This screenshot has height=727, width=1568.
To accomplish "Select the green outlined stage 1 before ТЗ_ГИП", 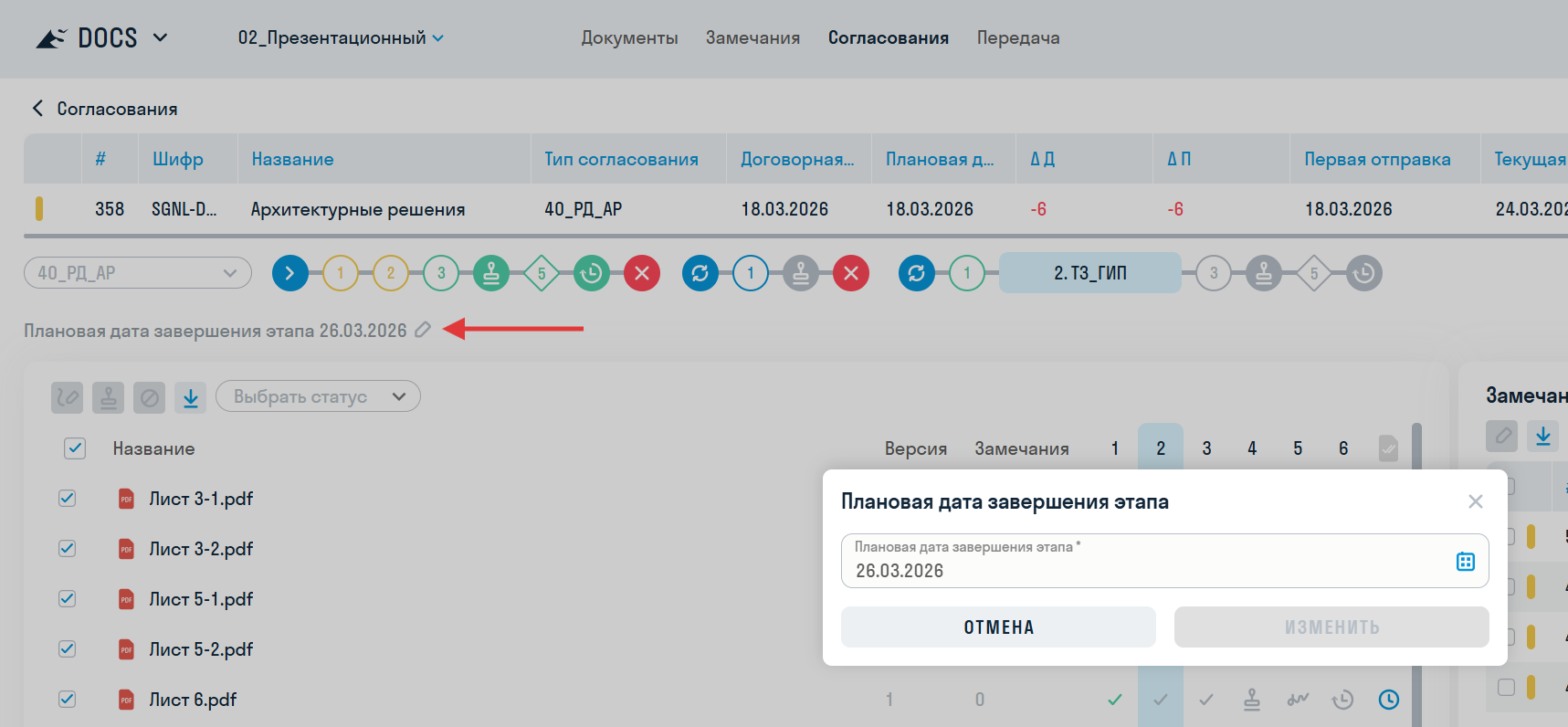I will click(x=967, y=273).
